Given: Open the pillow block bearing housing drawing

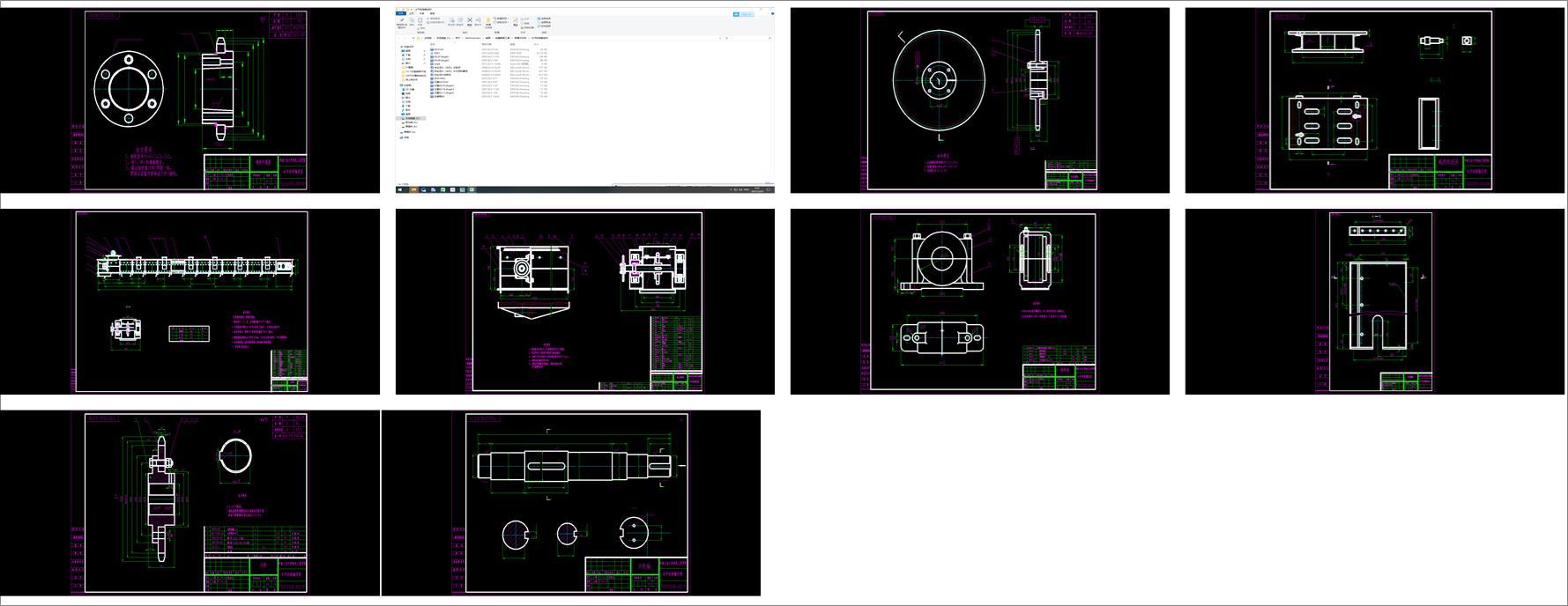Looking at the screenshot, I should (980, 301).
